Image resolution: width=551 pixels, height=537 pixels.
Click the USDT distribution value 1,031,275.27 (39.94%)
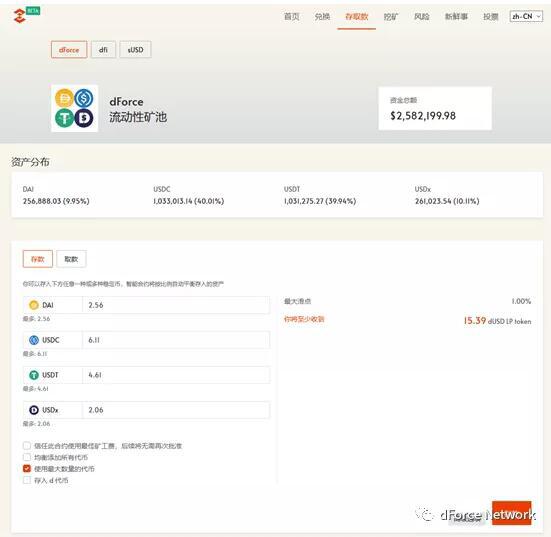pyautogui.click(x=320, y=201)
